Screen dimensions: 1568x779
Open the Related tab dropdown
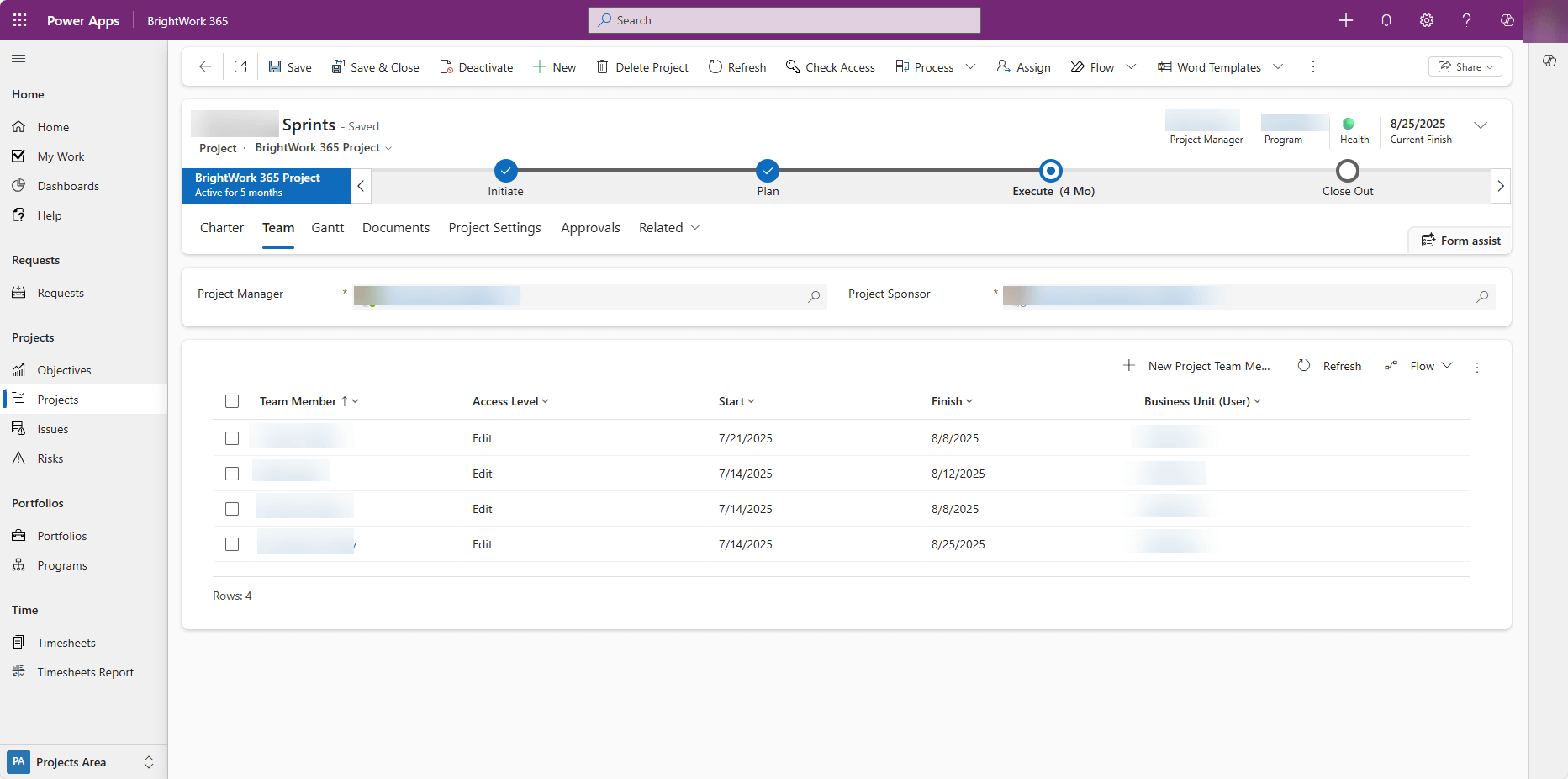coord(669,227)
